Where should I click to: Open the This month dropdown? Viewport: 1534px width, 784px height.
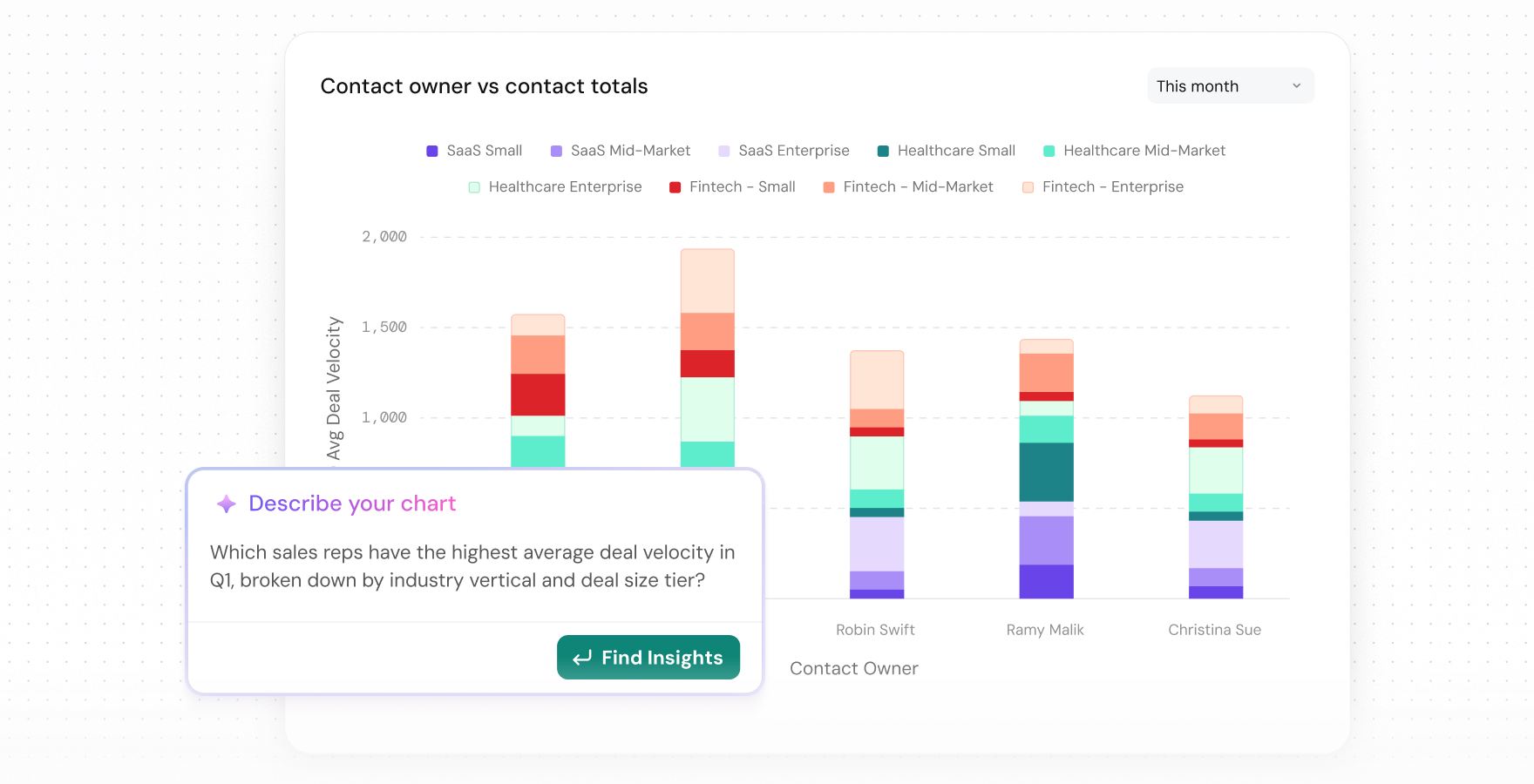point(1229,86)
